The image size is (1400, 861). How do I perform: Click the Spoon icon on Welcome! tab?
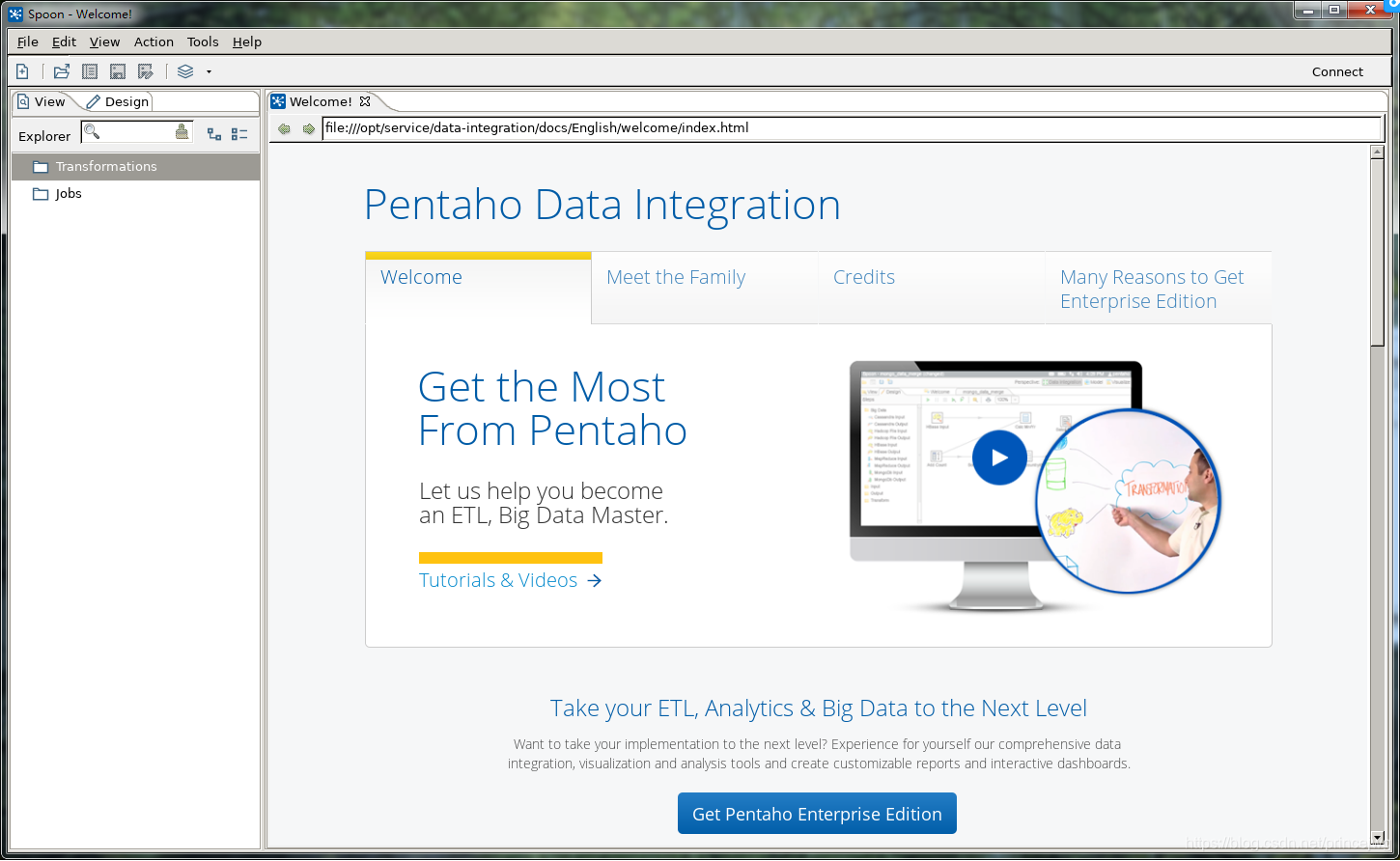(x=278, y=101)
